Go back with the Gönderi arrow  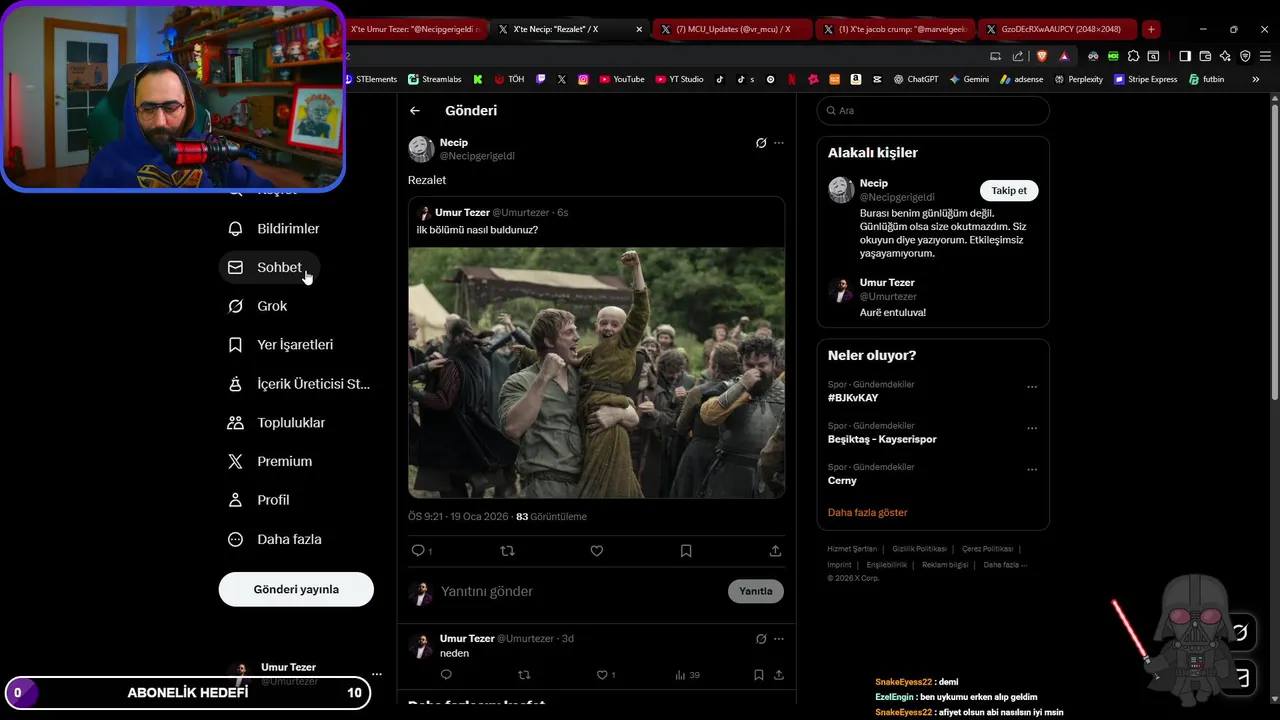(x=415, y=111)
